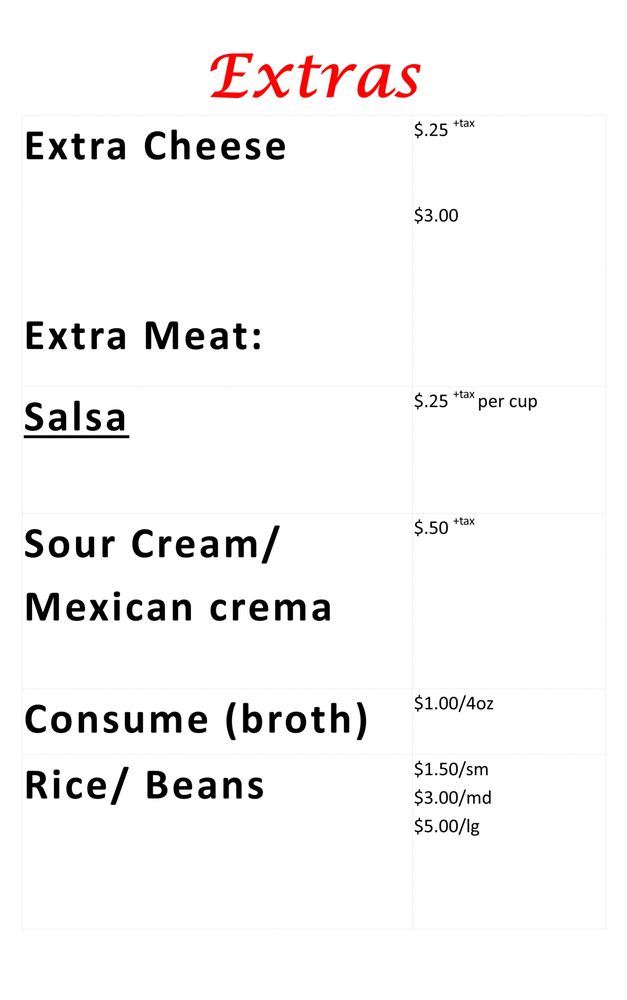Open the underlined Salsa link

click(76, 417)
